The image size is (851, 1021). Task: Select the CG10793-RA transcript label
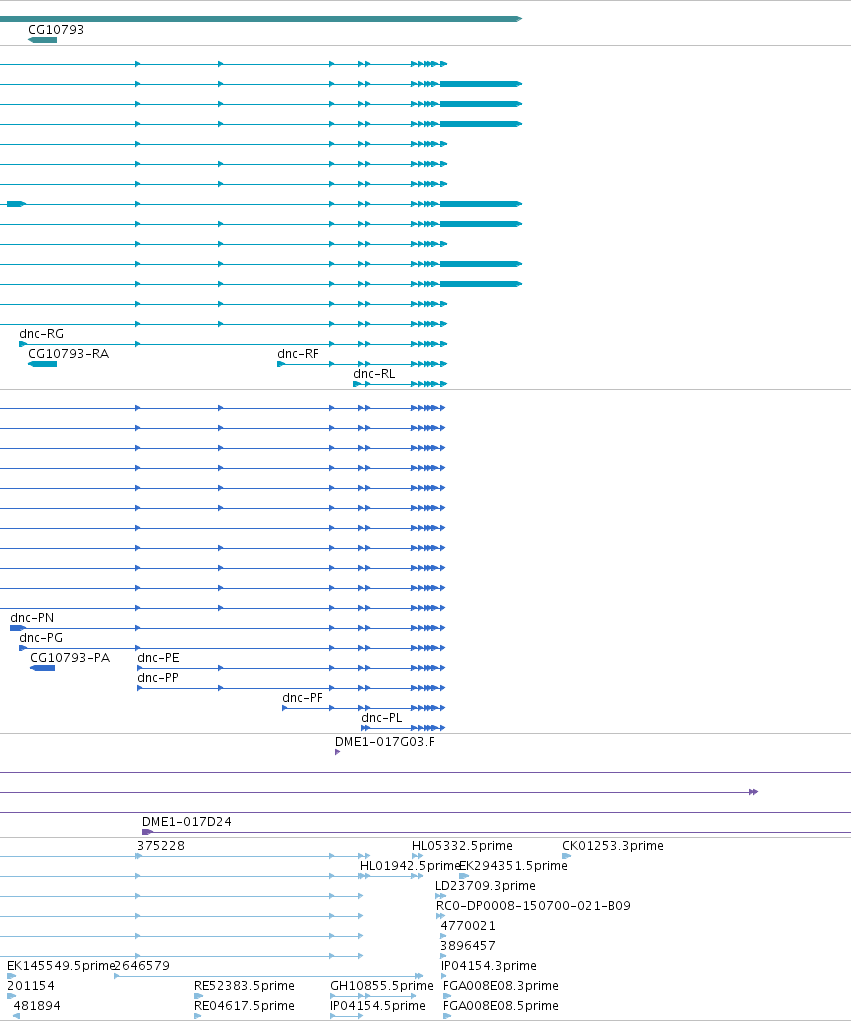68,354
